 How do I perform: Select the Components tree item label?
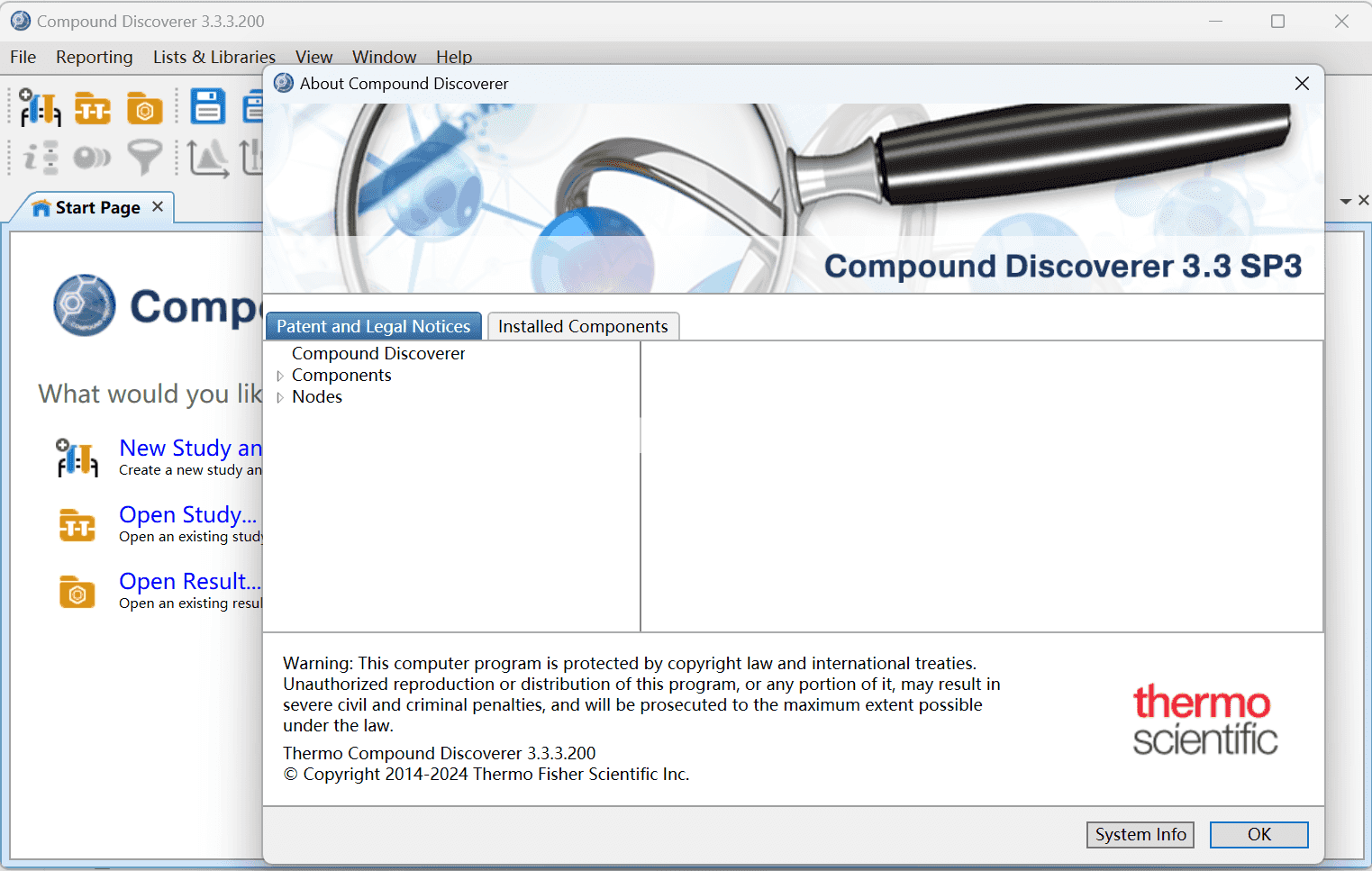pos(341,375)
